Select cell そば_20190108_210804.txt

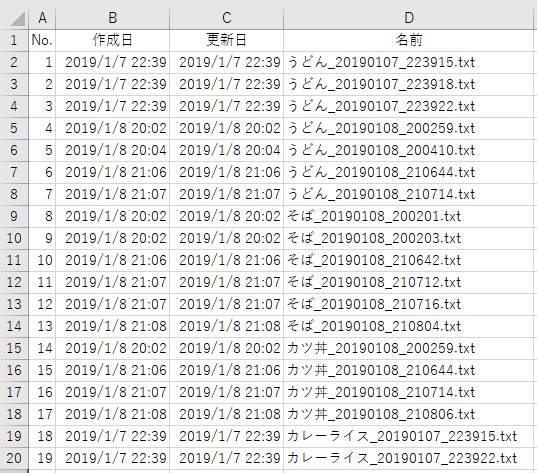tap(409, 326)
